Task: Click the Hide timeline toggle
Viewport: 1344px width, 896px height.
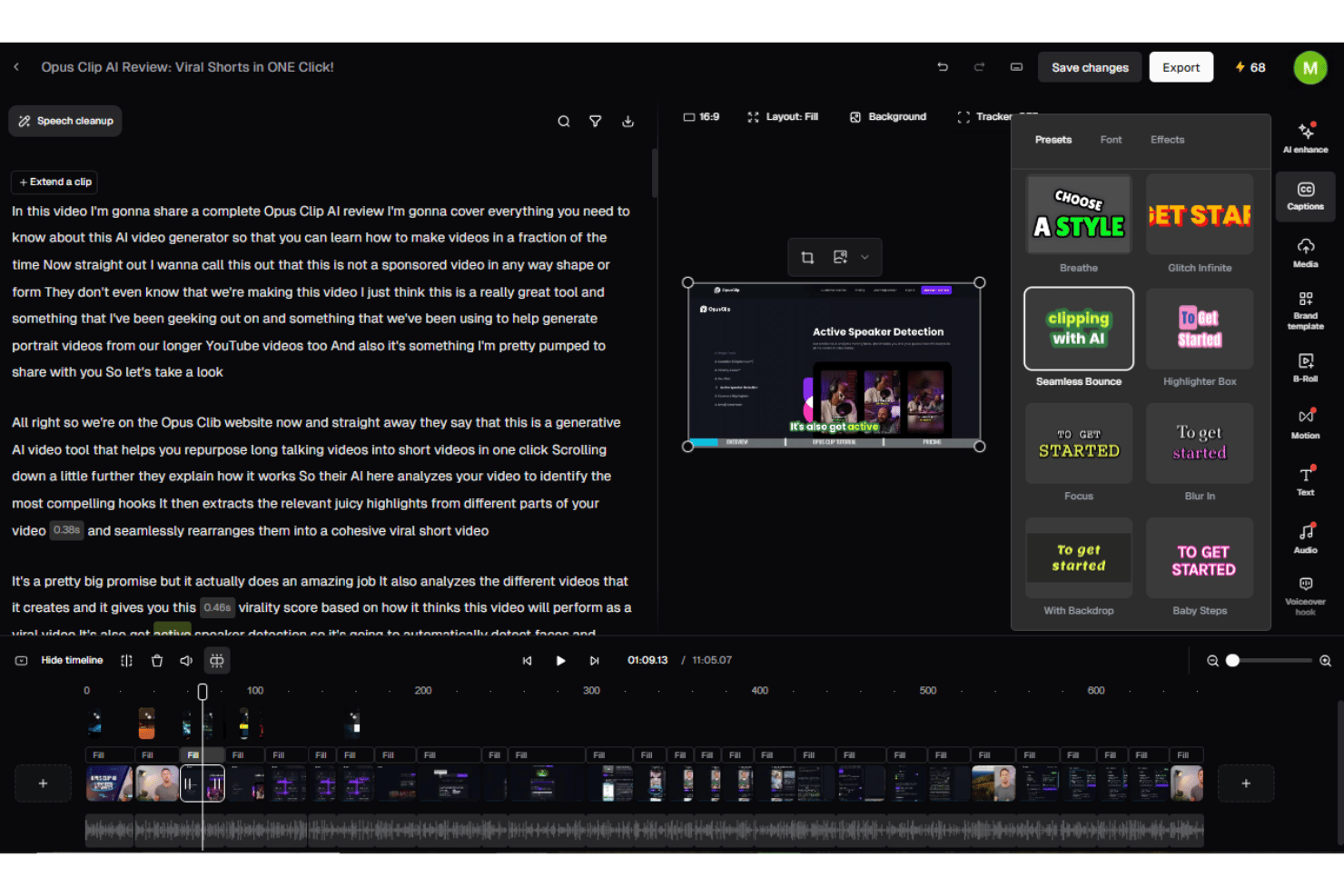Action: 60,661
